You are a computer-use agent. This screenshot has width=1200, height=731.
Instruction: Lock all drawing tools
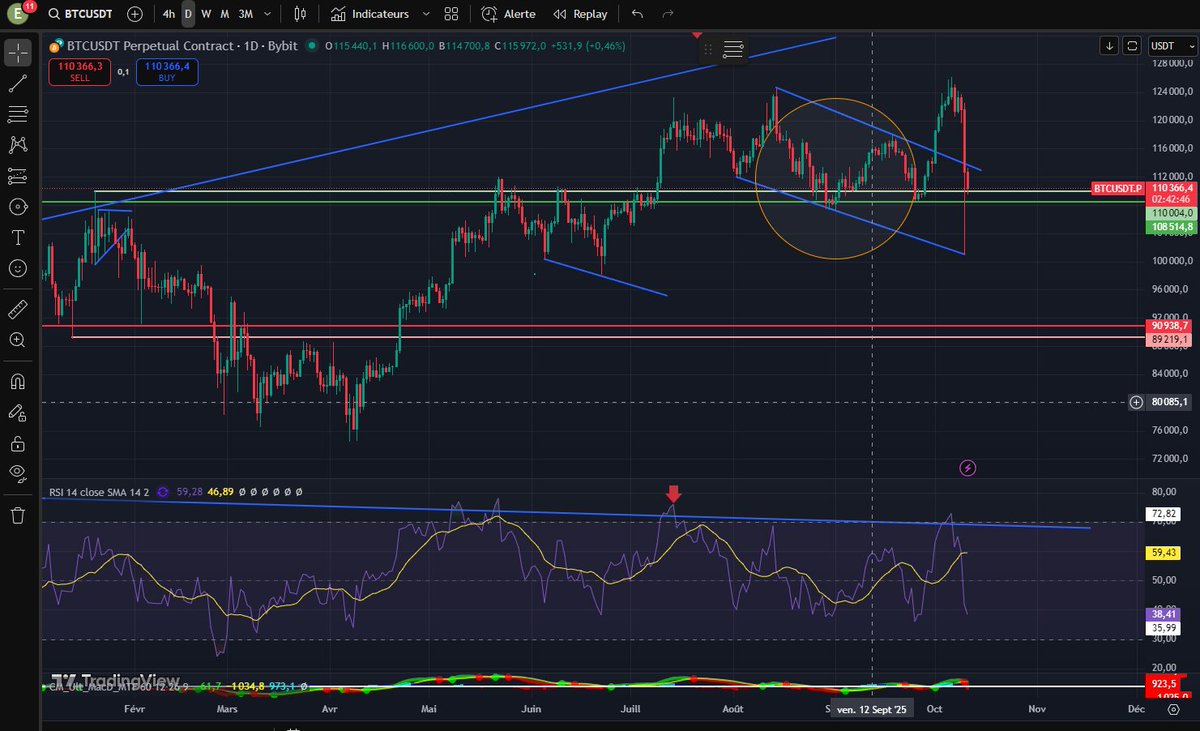[x=18, y=442]
